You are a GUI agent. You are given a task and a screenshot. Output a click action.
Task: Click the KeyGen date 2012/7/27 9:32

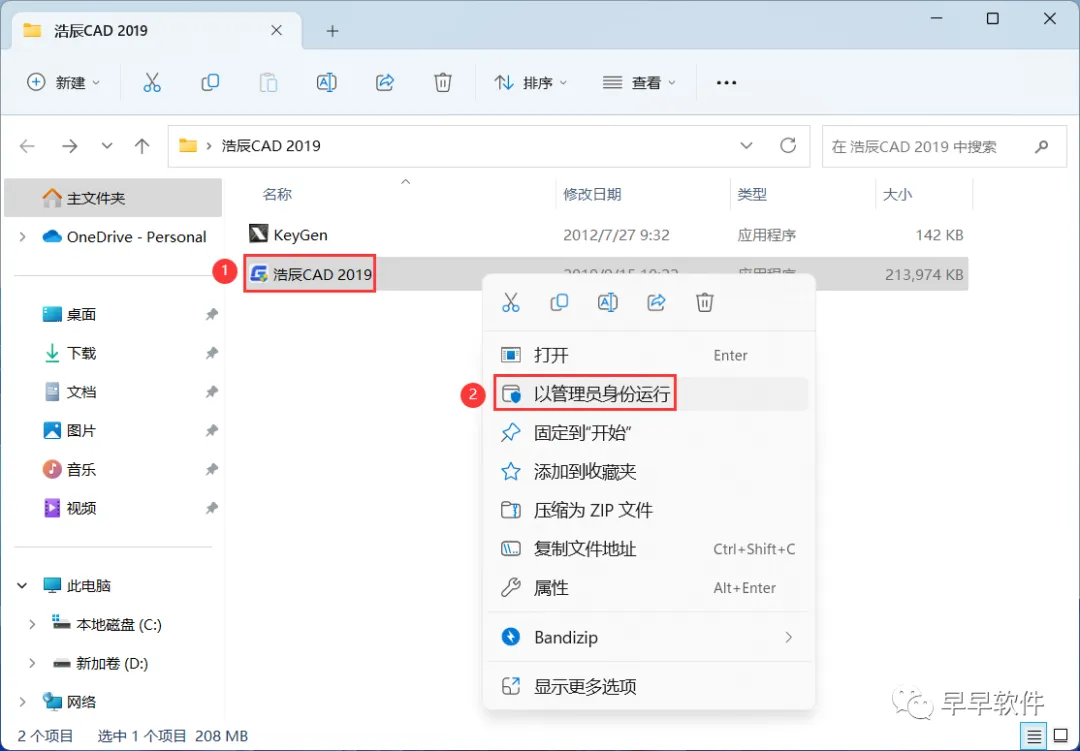pos(616,235)
